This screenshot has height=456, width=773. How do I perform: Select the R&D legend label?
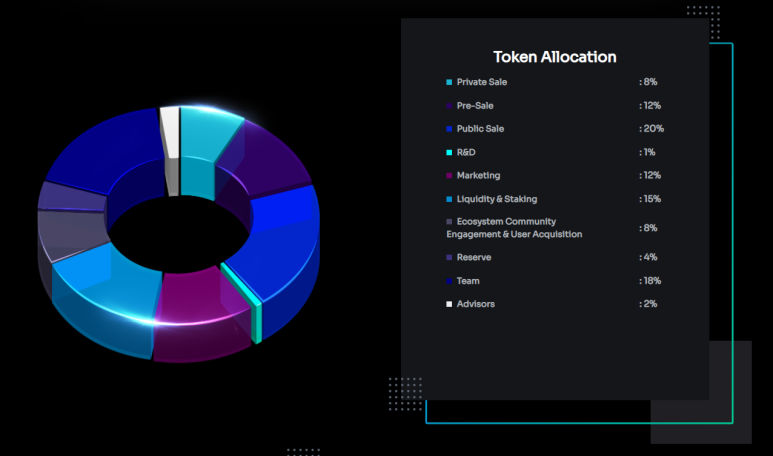466,152
